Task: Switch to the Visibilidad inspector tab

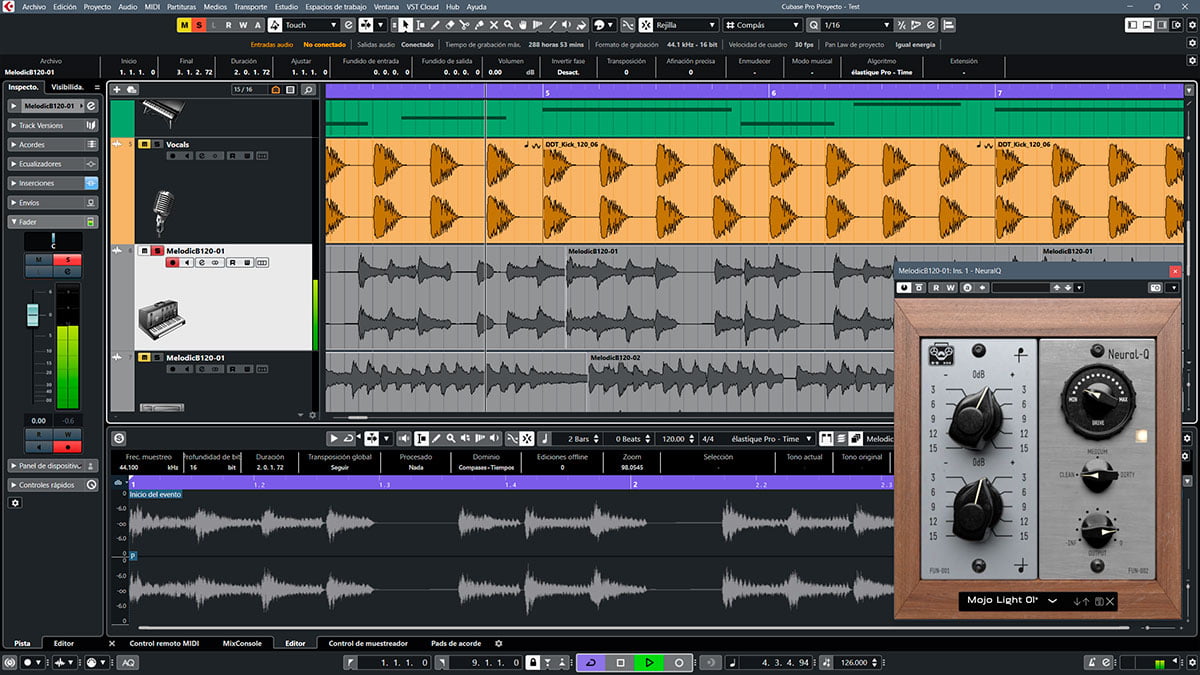Action: [68, 87]
